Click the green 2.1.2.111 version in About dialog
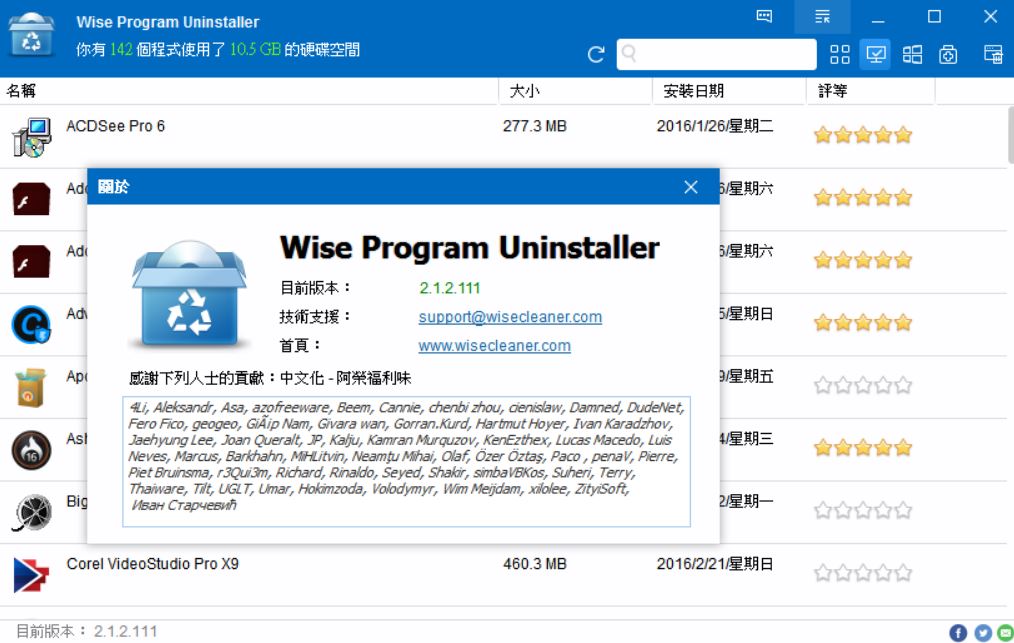 [x=449, y=288]
